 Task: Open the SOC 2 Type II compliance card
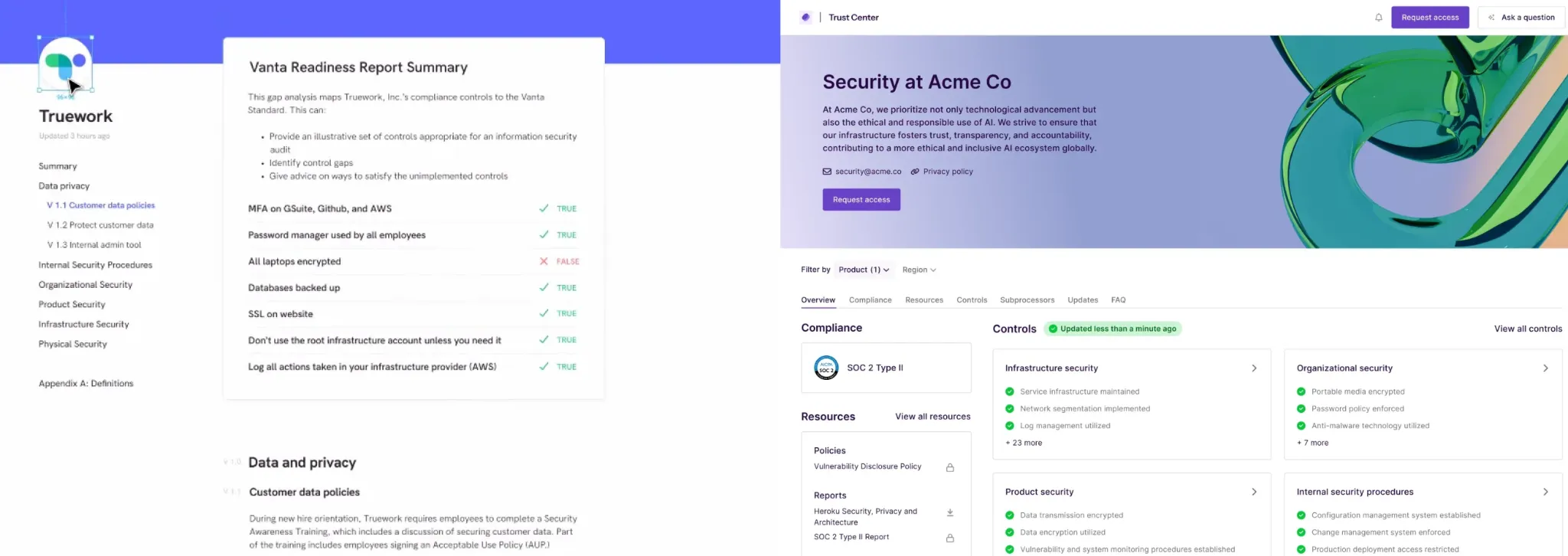(x=886, y=368)
